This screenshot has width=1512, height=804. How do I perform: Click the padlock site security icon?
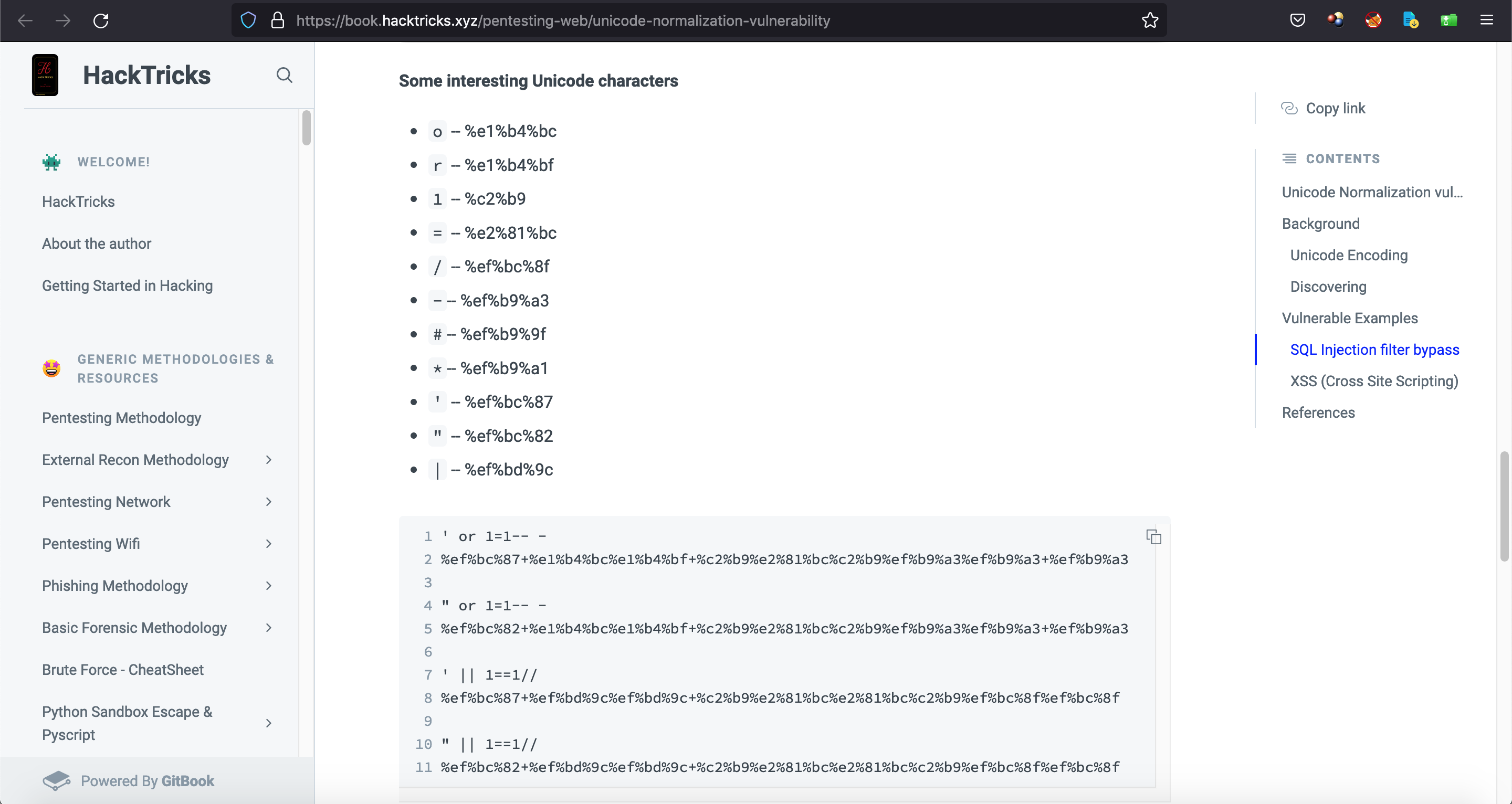[x=278, y=20]
